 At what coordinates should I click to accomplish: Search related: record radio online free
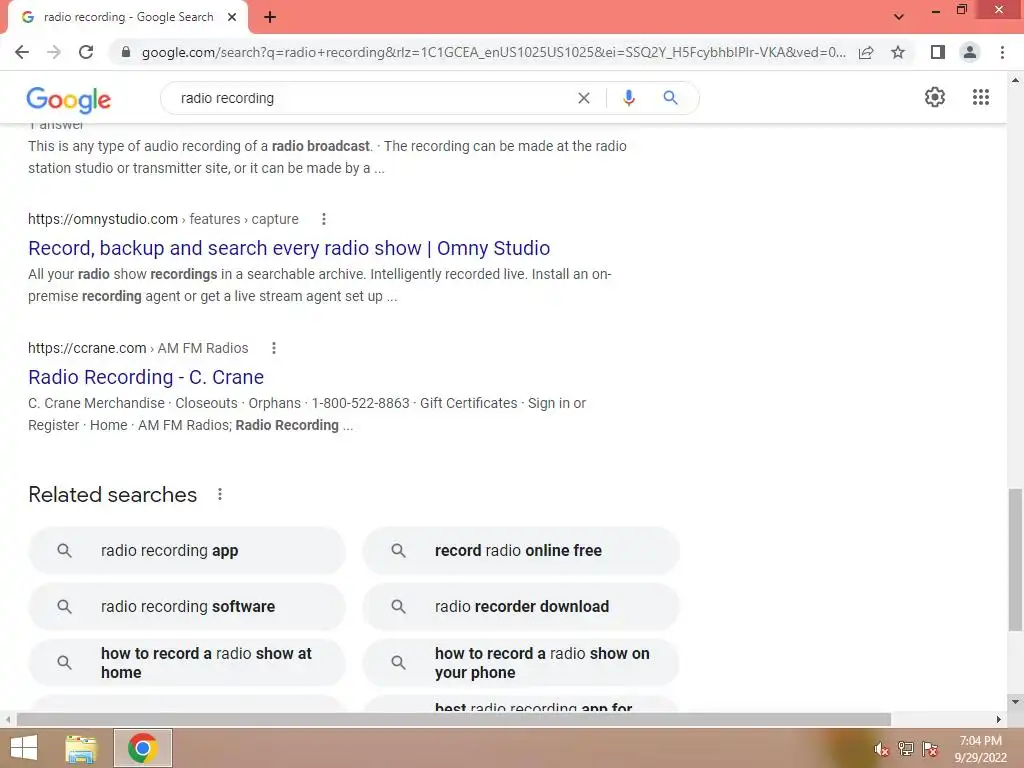[x=521, y=551]
